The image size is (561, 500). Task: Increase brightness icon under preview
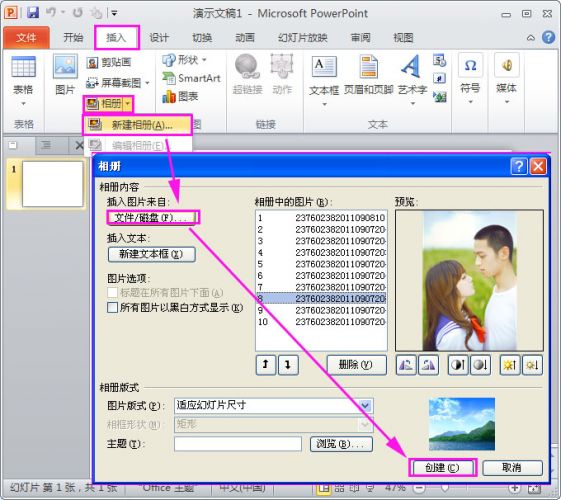[509, 365]
